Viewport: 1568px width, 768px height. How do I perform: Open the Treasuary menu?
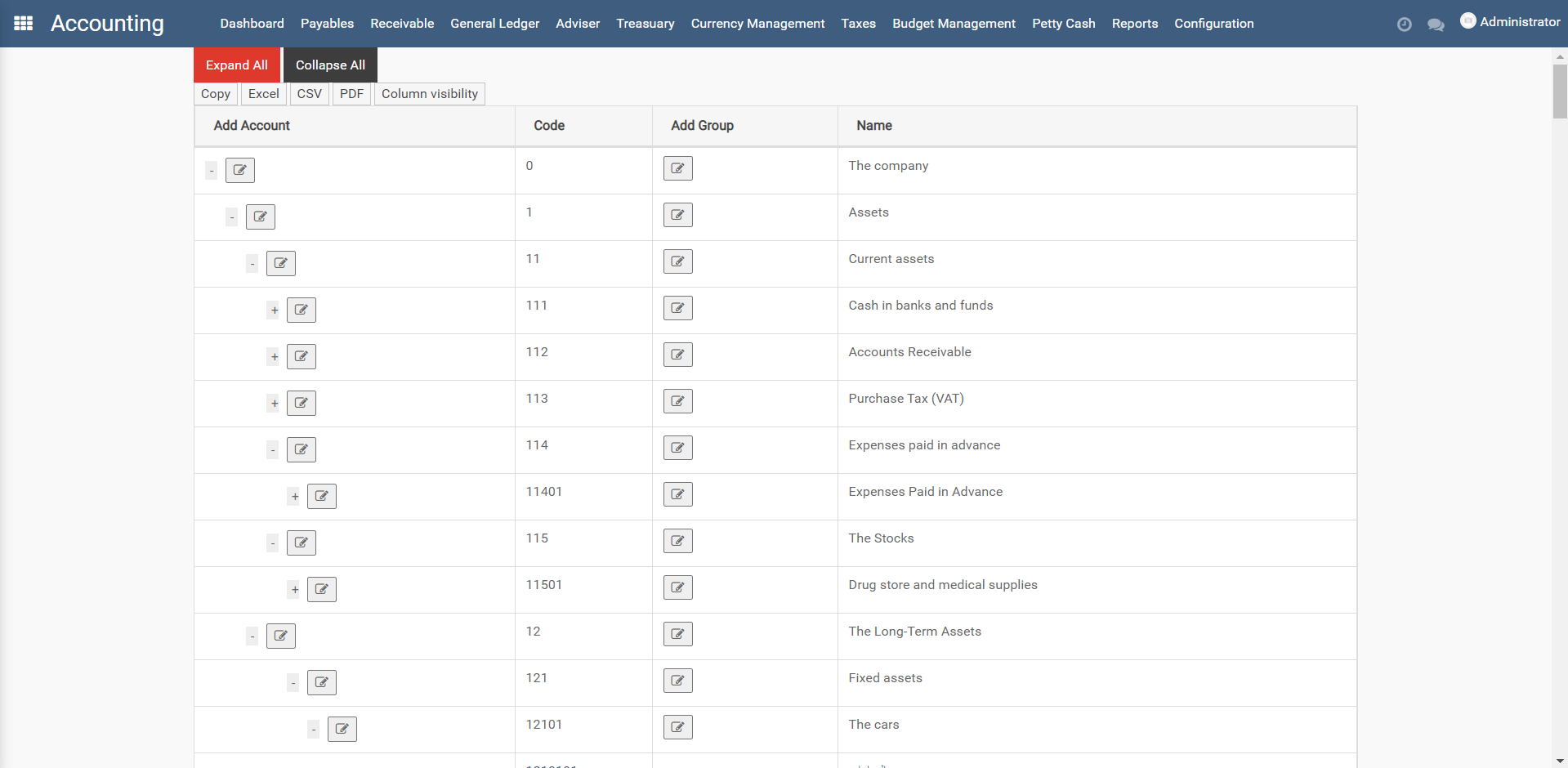(x=646, y=24)
